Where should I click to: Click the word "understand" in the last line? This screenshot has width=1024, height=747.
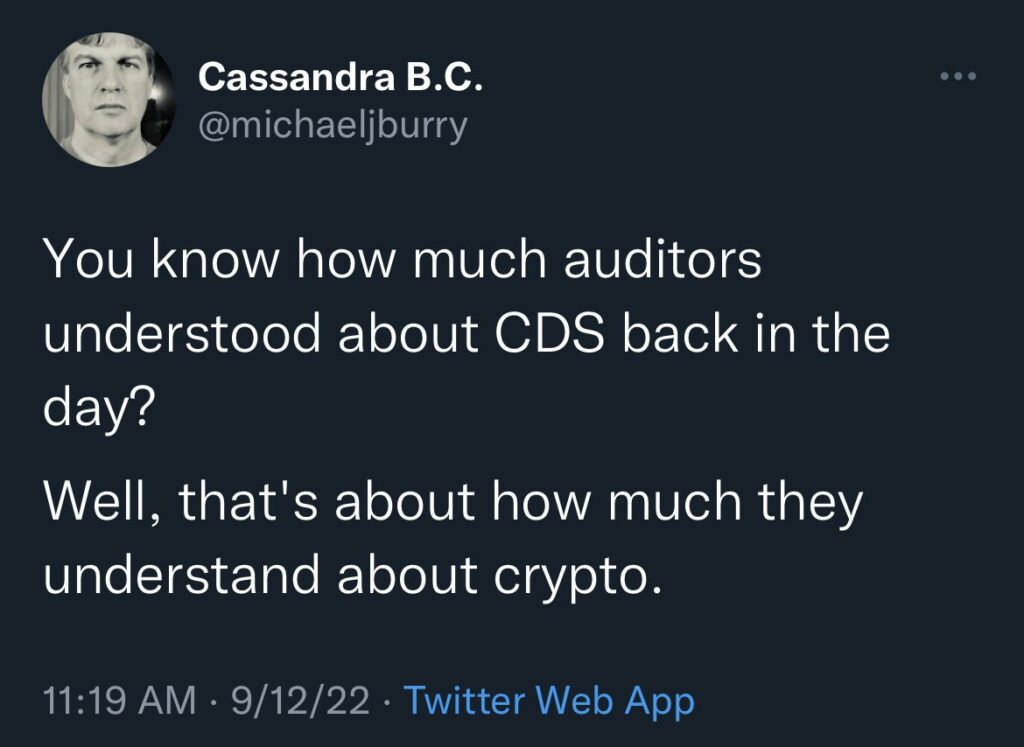tap(182, 577)
